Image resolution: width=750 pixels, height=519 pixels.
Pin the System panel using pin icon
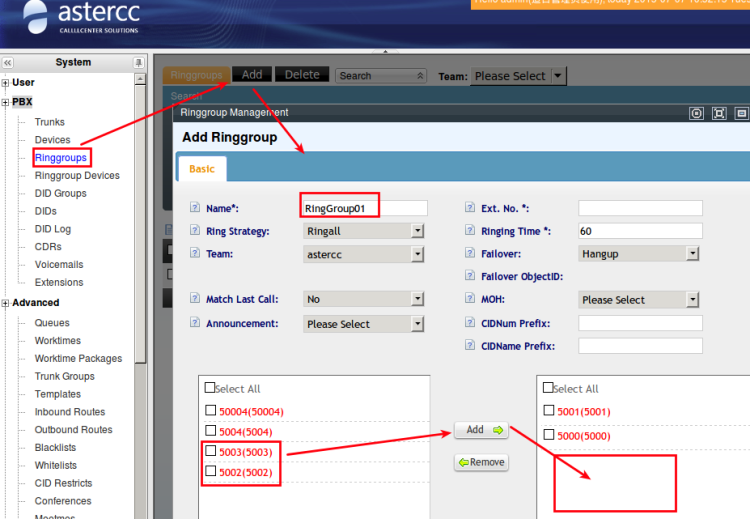pyautogui.click(x=139, y=62)
